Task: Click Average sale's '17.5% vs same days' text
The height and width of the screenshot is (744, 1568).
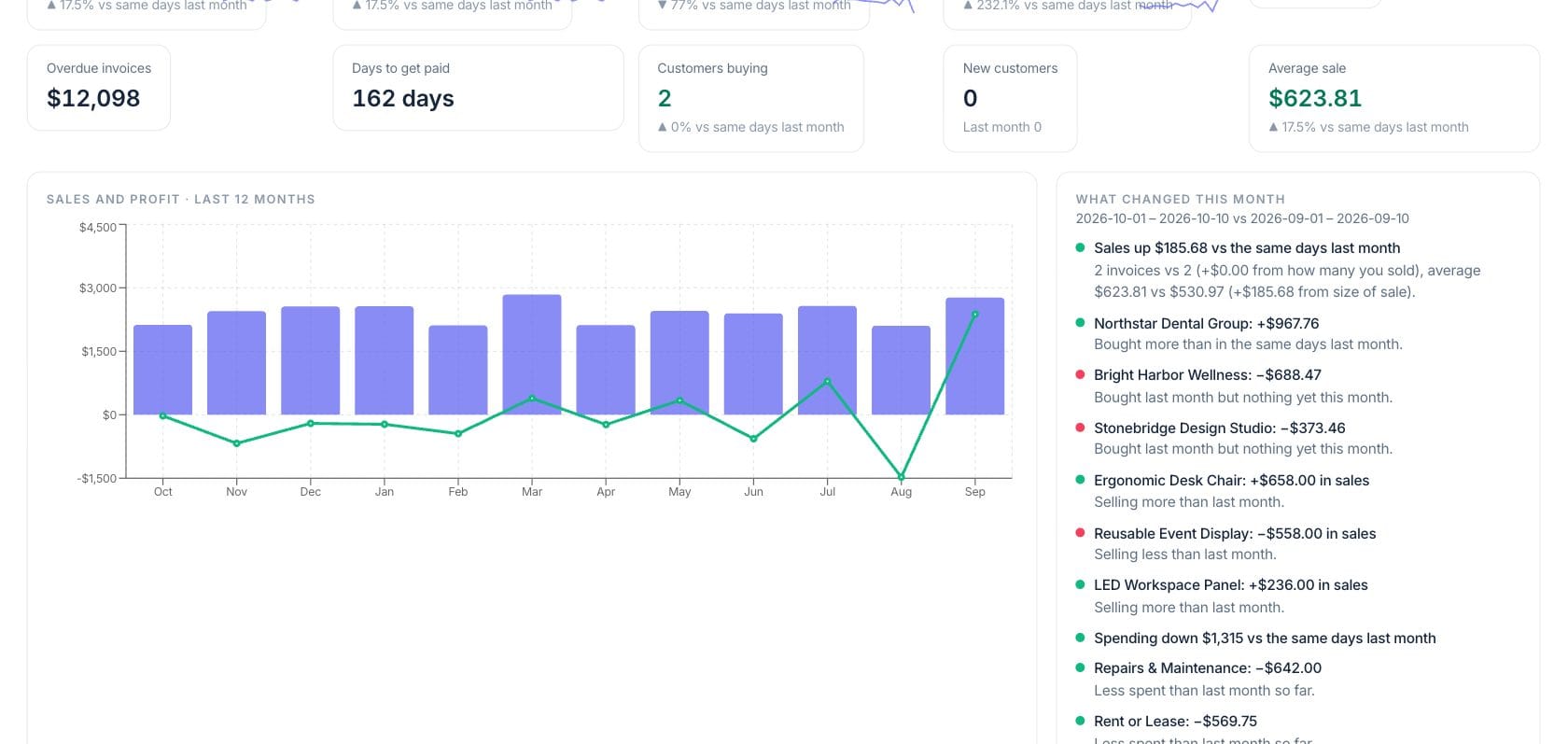Action: tap(1368, 127)
